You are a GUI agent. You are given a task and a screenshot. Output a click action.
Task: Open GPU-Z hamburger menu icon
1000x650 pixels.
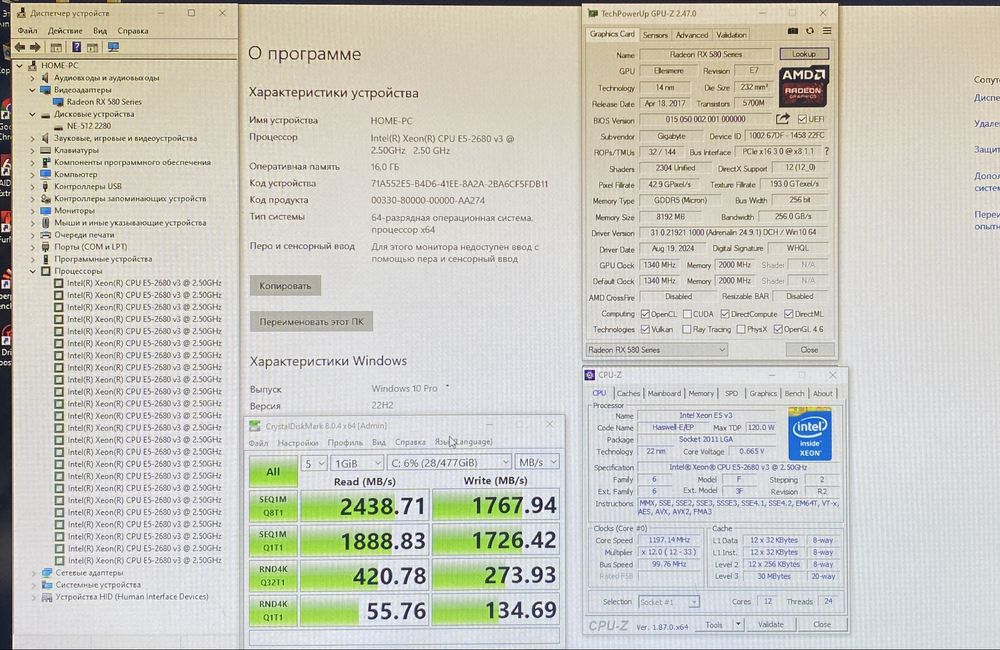point(827,31)
